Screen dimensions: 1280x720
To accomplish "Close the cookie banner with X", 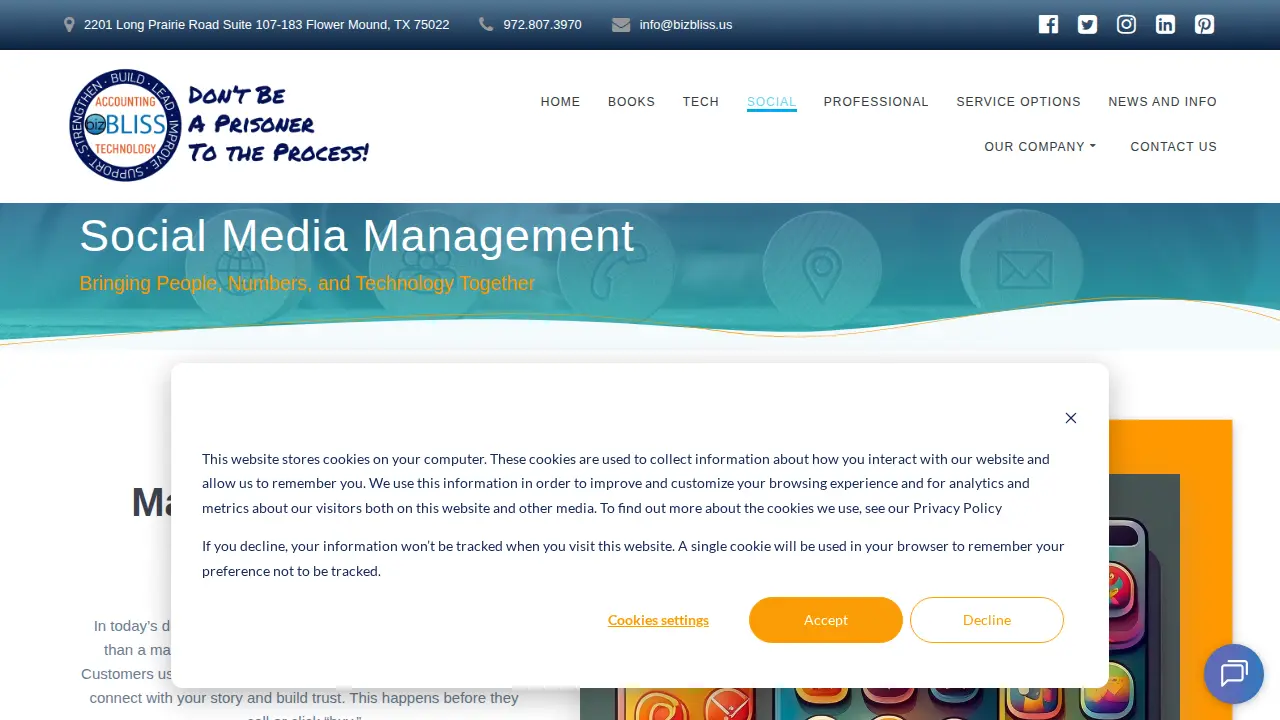I will pos(1071,418).
